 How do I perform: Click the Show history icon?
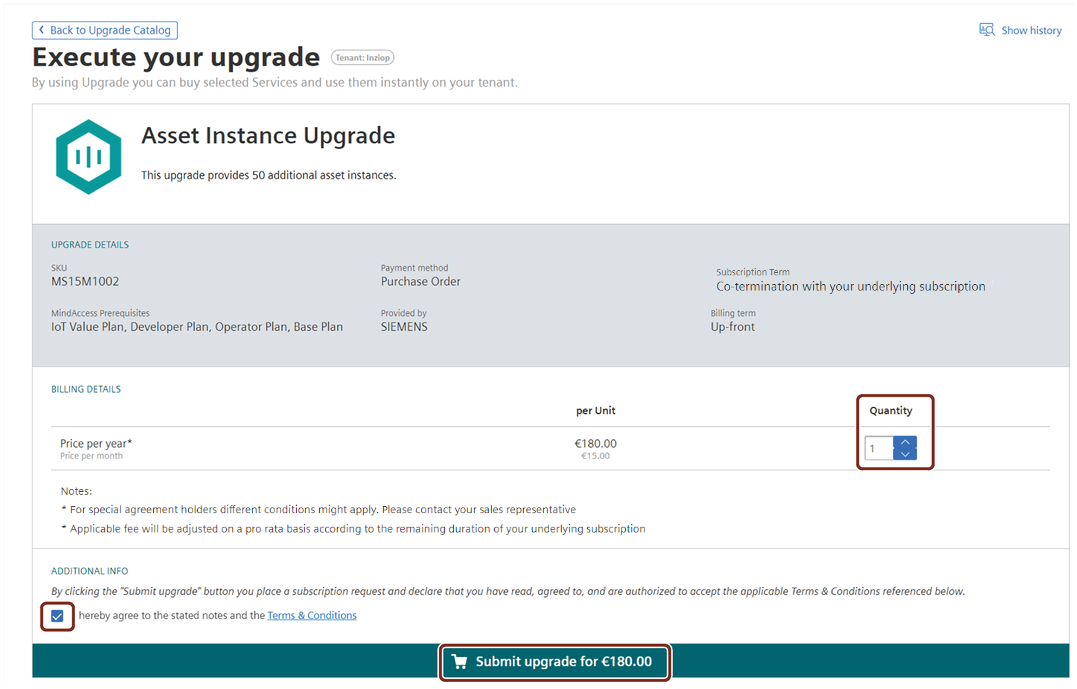click(x=986, y=30)
